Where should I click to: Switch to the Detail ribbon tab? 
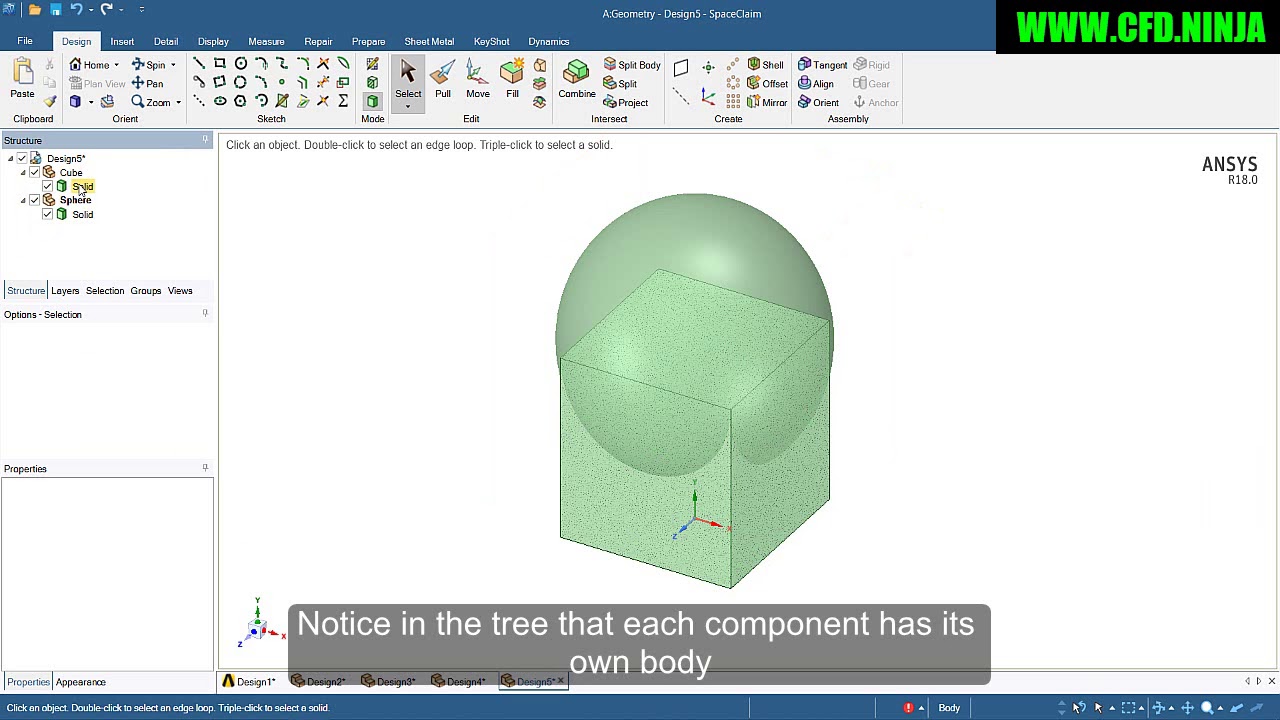coord(166,42)
